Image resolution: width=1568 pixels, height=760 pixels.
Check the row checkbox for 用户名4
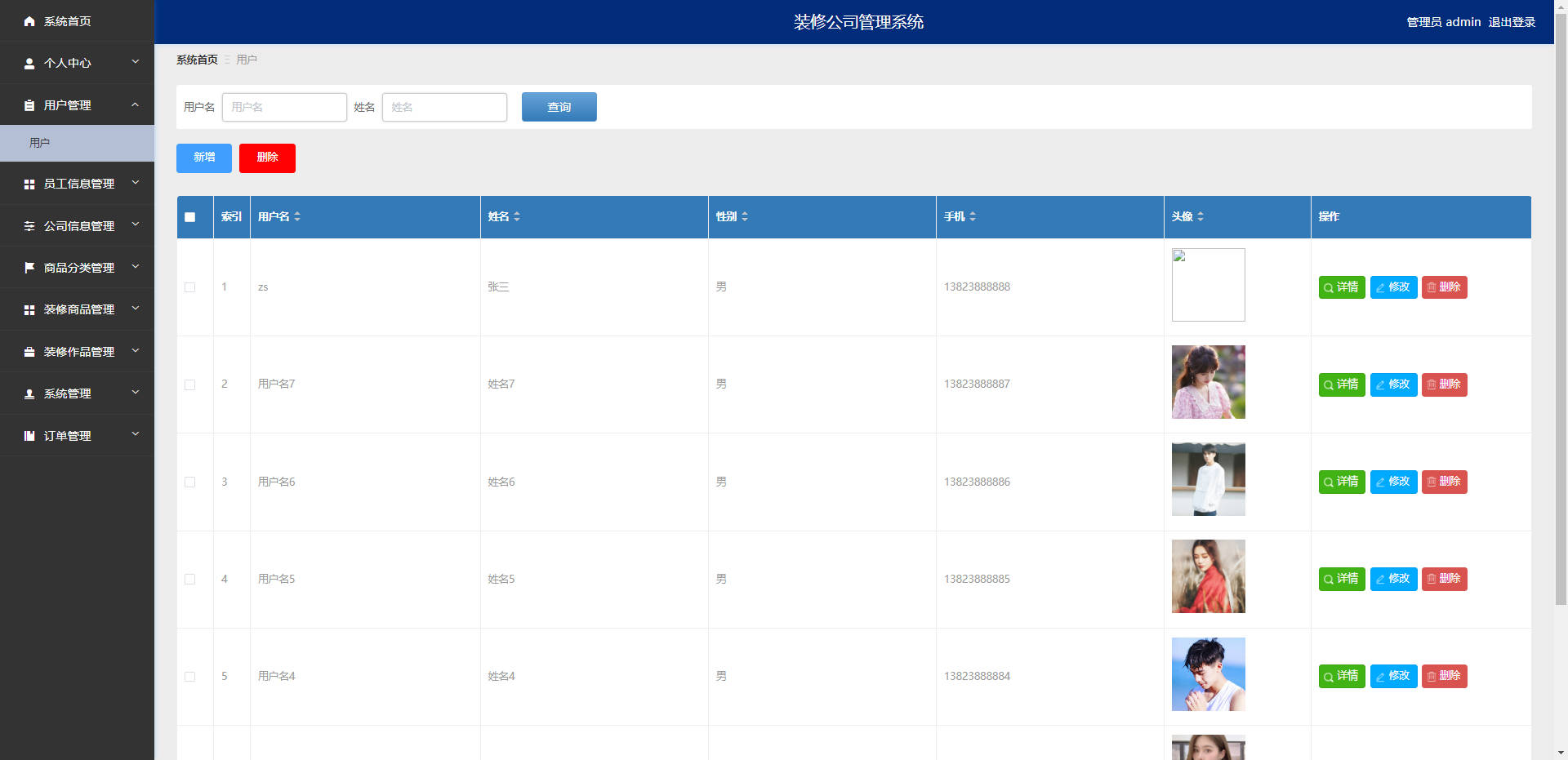(190, 676)
